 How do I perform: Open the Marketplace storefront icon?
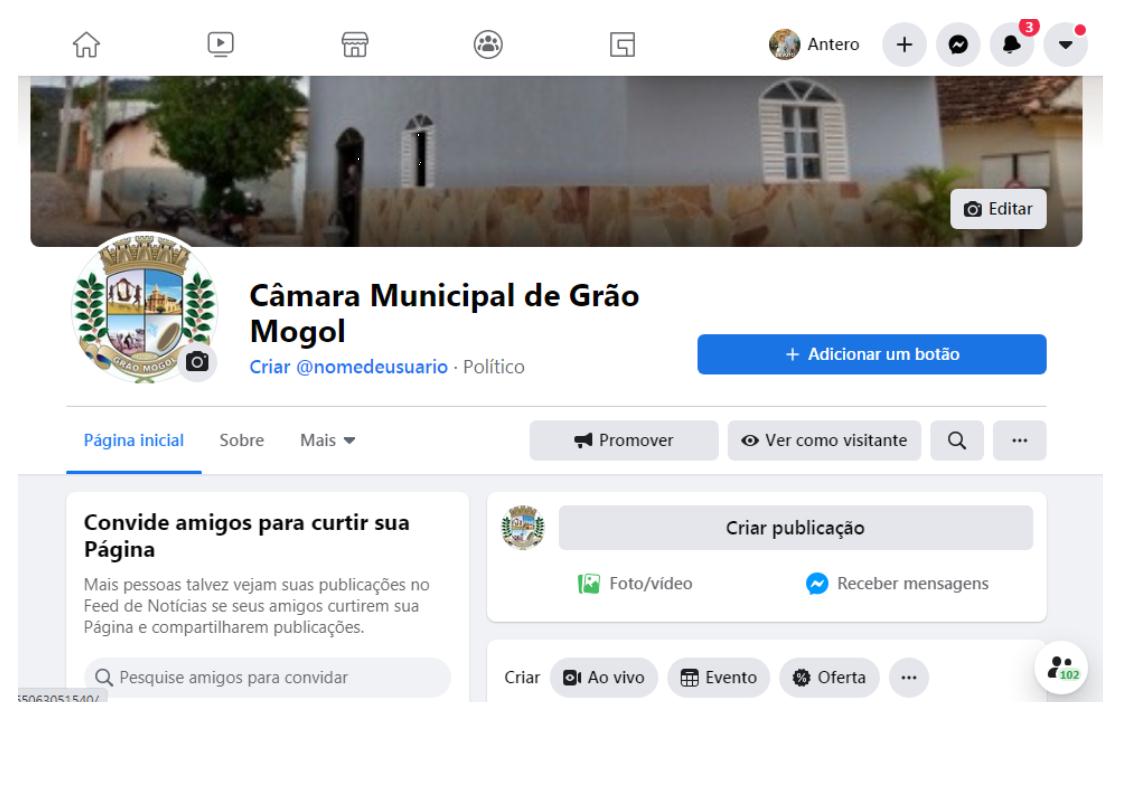[353, 45]
